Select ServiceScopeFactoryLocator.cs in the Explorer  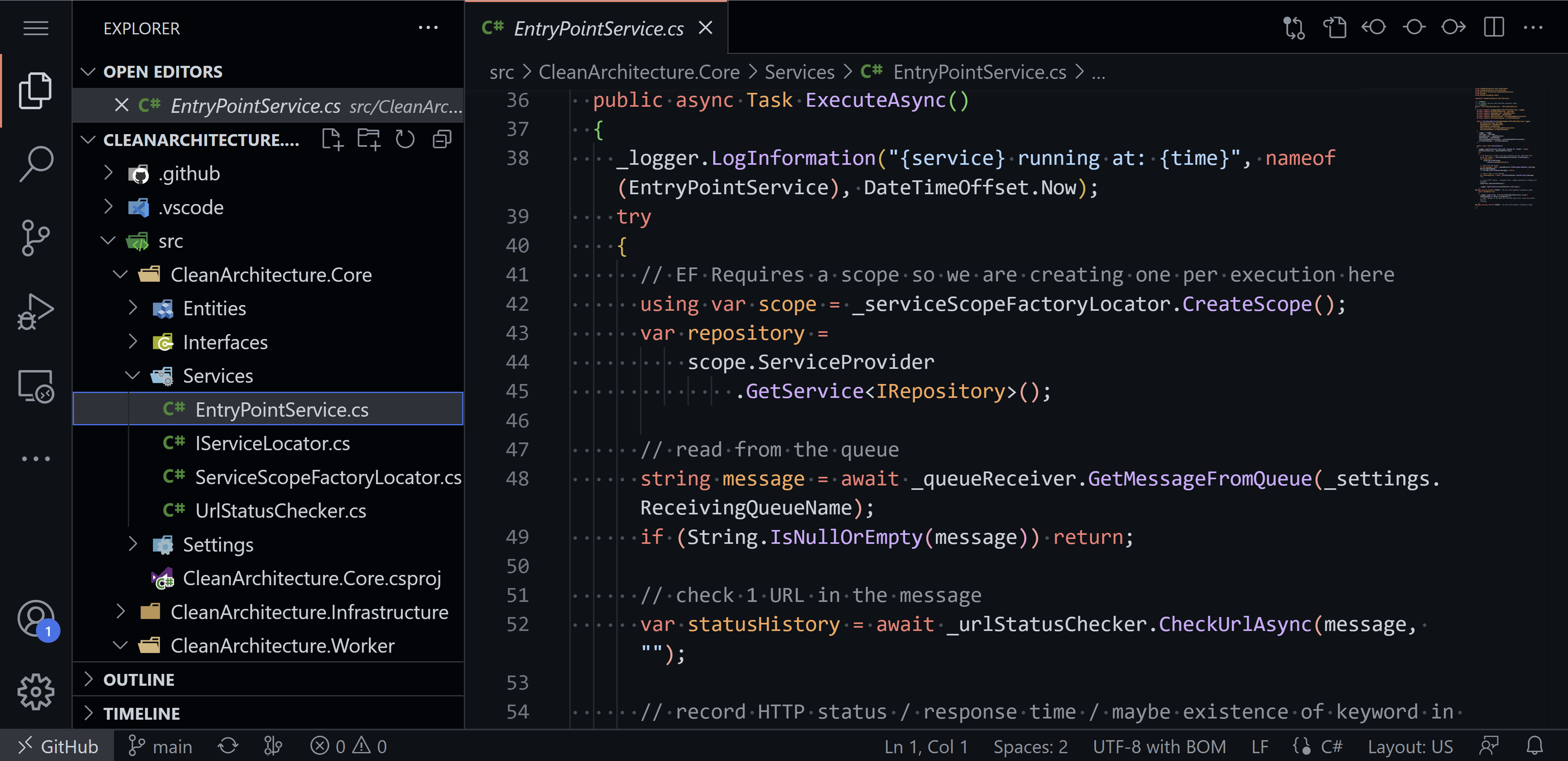[327, 476]
